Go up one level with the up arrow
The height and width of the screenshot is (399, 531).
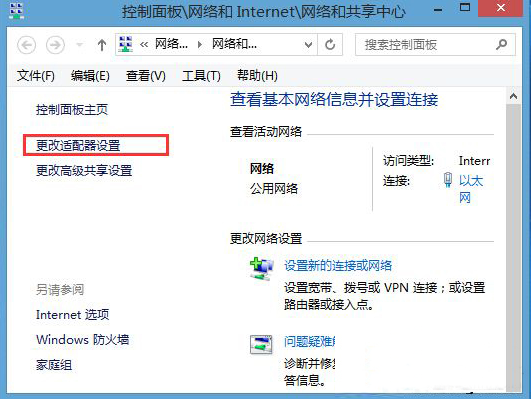[x=102, y=45]
